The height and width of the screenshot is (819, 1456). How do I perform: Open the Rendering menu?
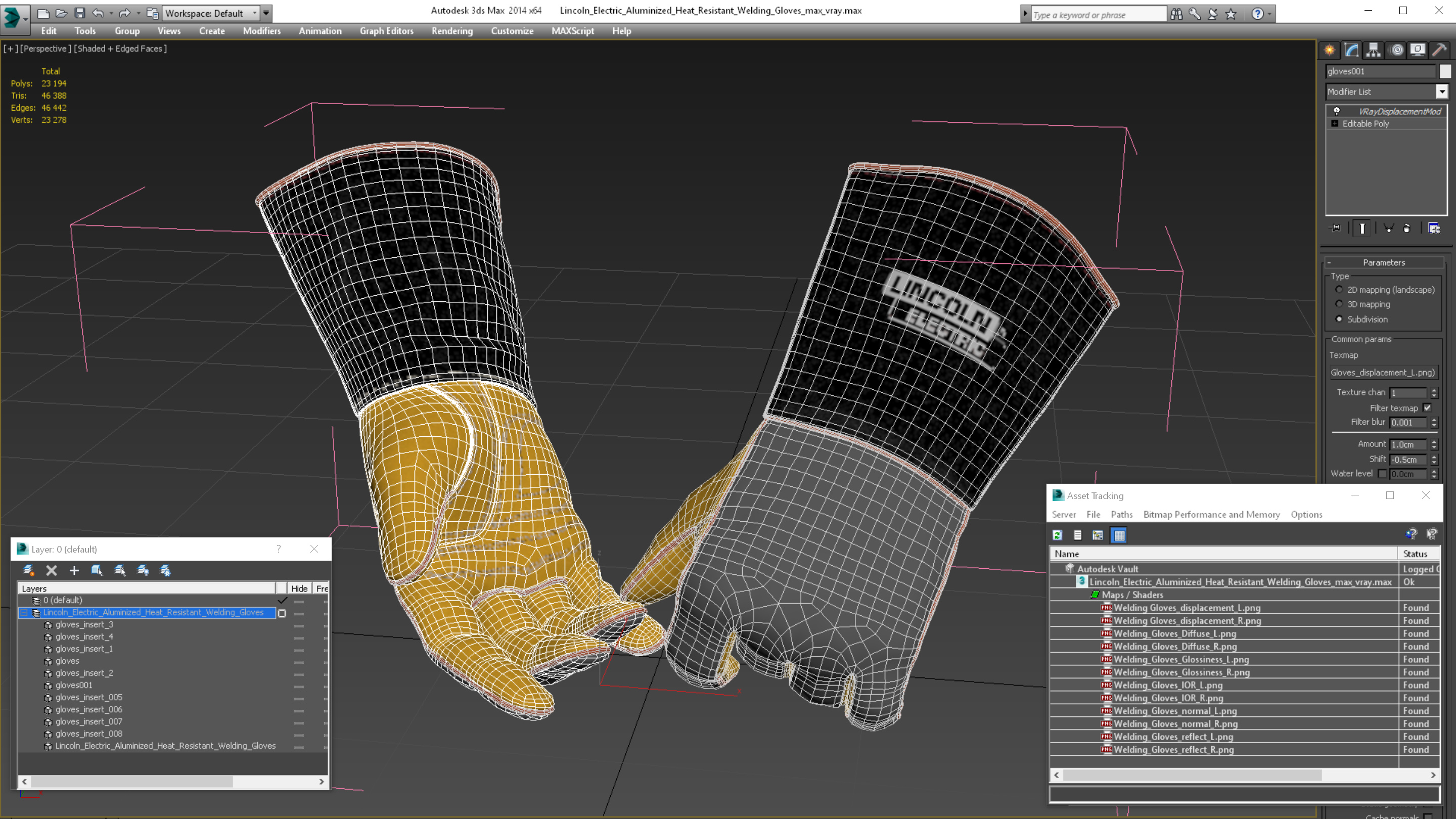click(451, 31)
